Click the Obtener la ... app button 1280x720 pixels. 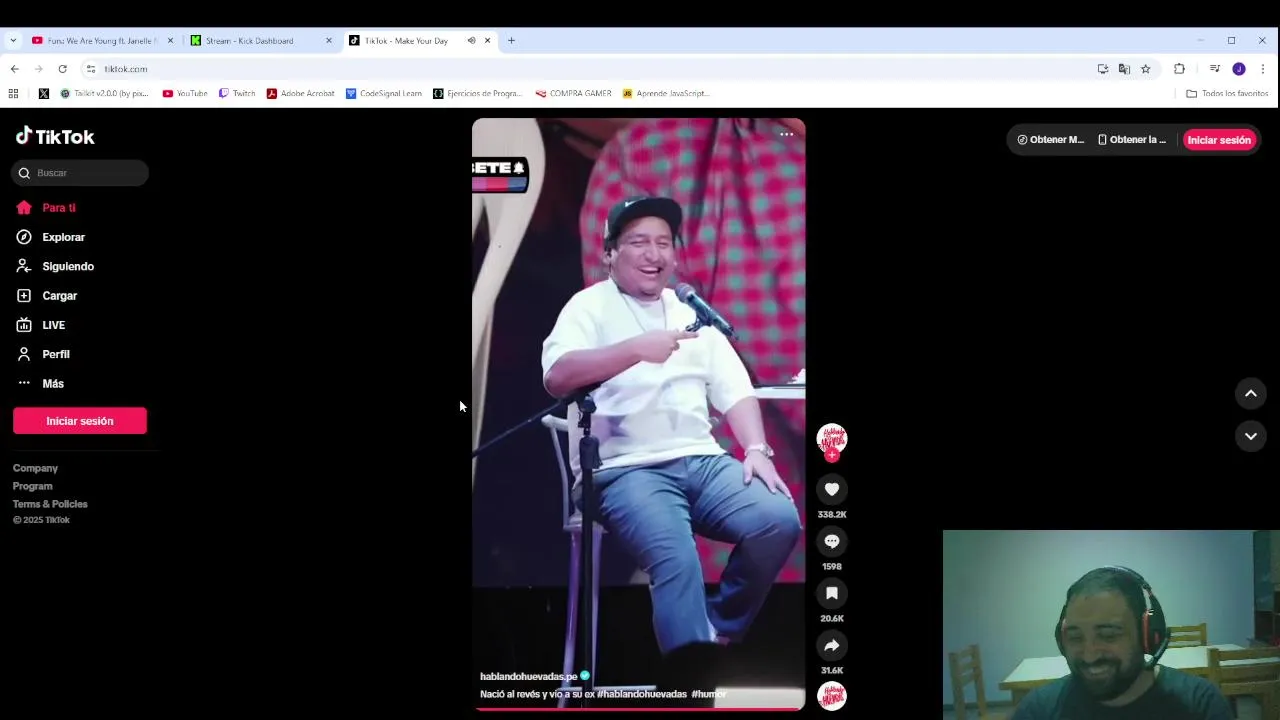coord(1132,140)
